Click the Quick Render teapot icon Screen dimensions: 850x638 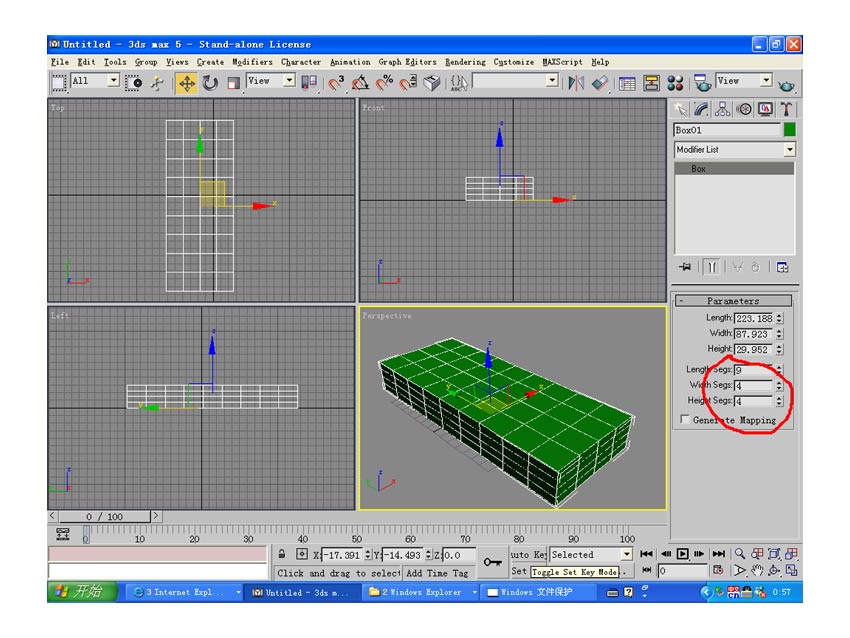(x=786, y=85)
